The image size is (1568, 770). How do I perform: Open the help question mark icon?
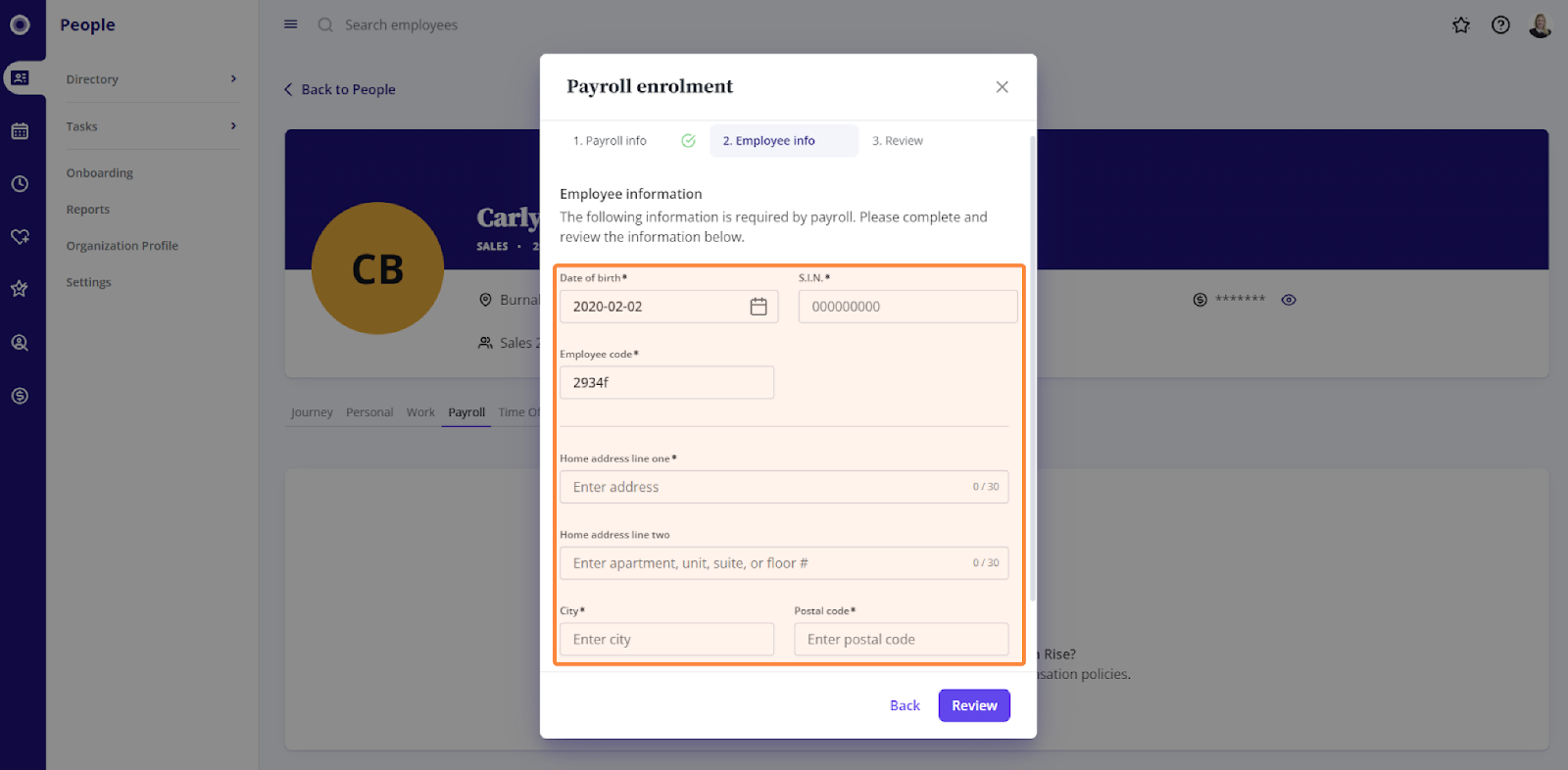[1500, 25]
